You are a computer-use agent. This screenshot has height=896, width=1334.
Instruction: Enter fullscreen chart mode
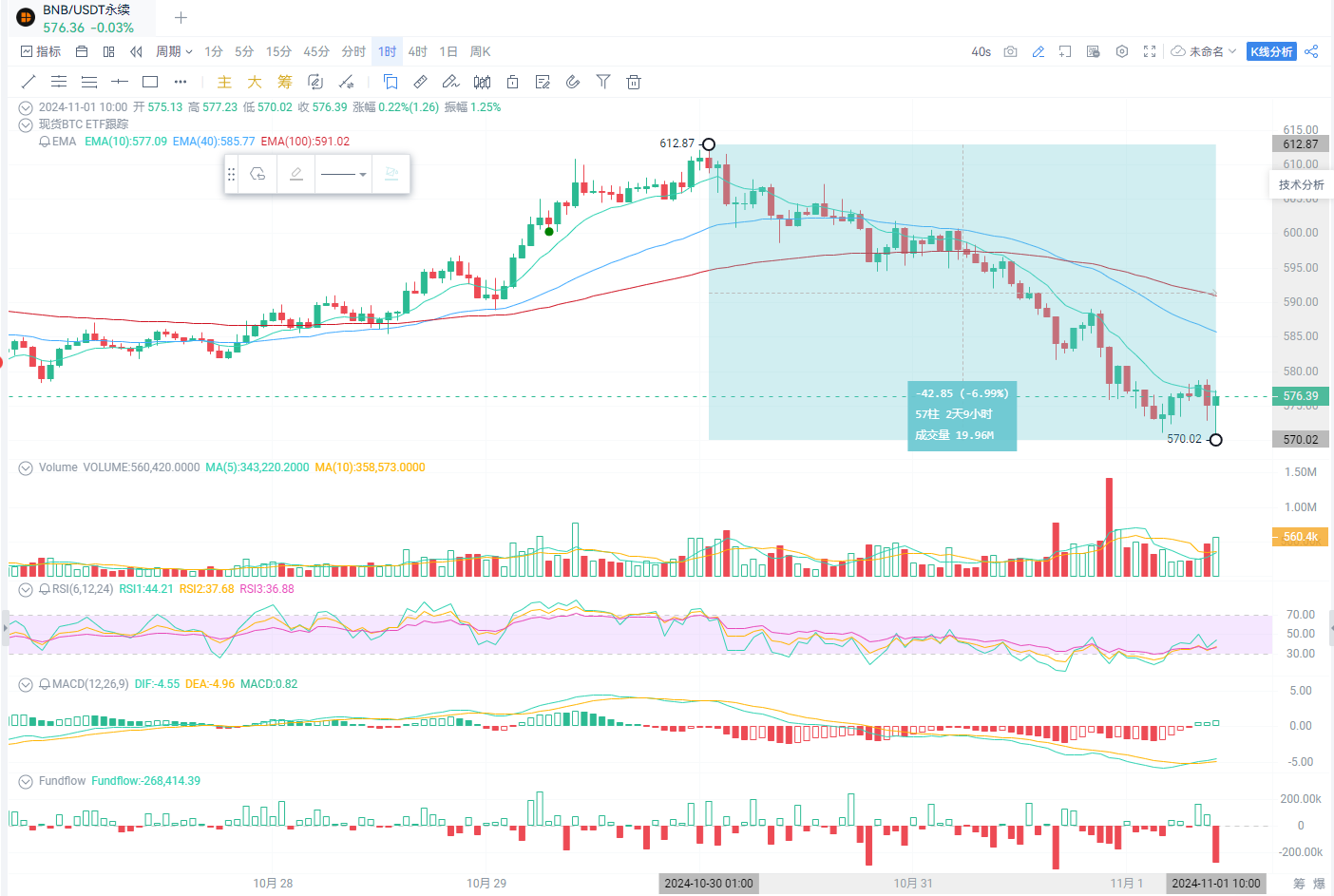(1150, 51)
